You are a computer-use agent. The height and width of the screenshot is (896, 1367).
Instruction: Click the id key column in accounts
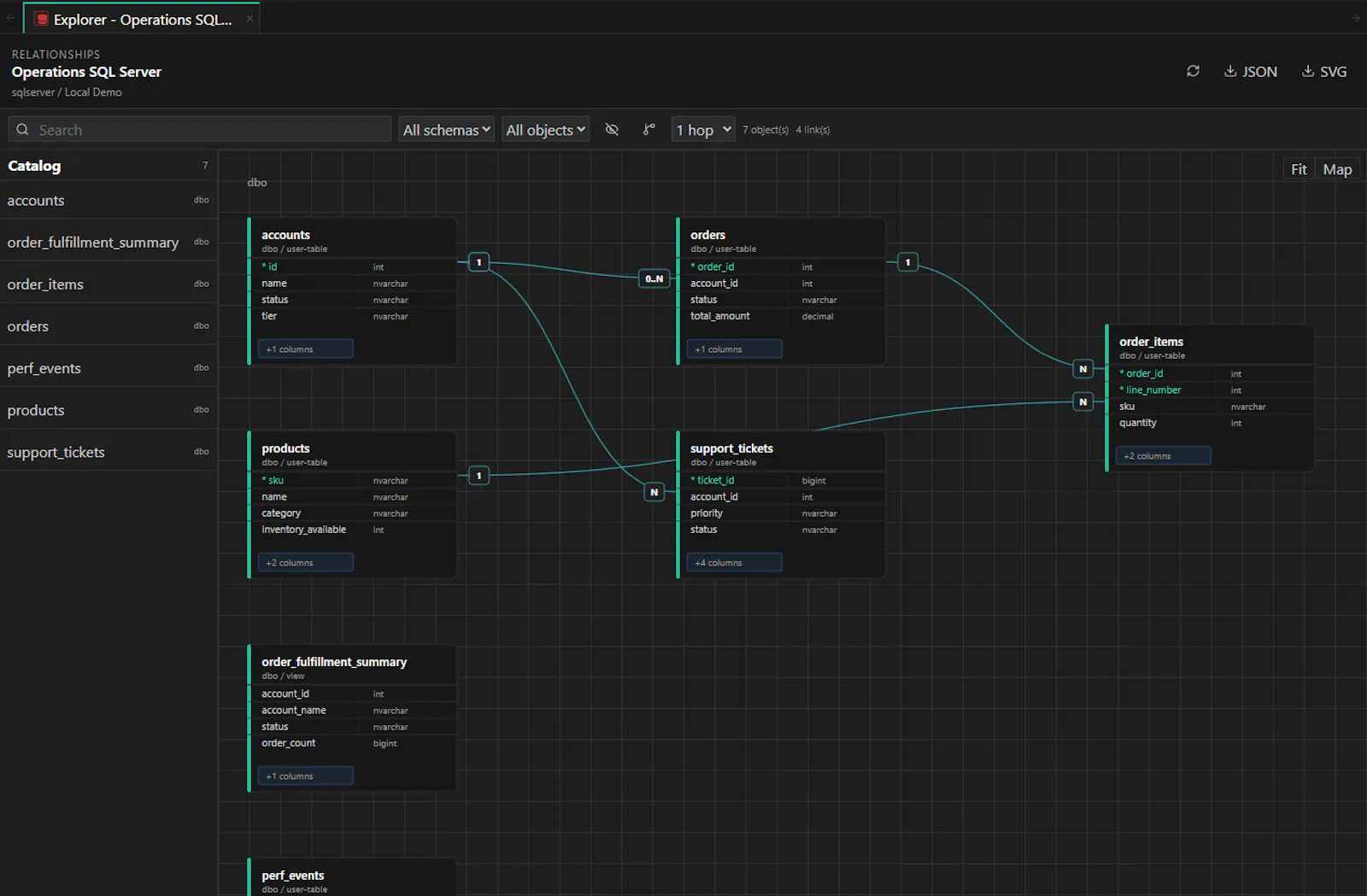pos(354,266)
